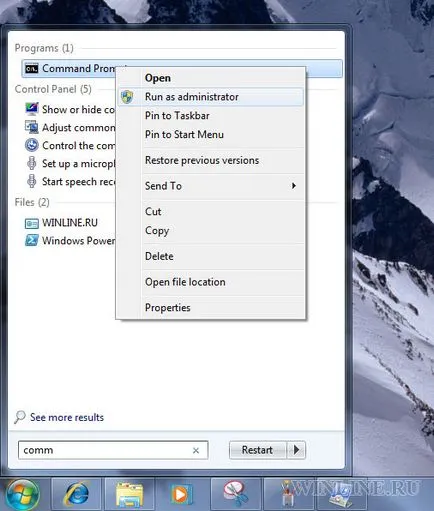Launch Internet Explorer from the taskbar

click(77, 494)
